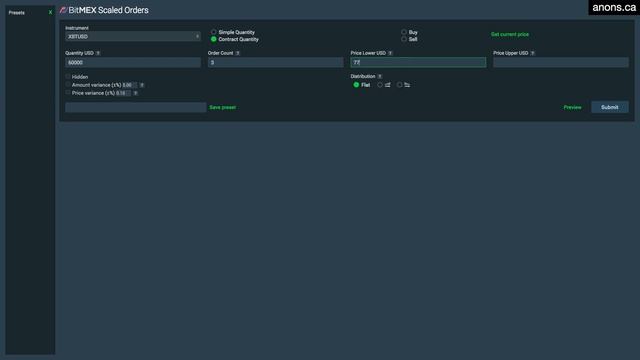Select the increasing distribution radio button
This screenshot has width=640, height=360.
pyautogui.click(x=380, y=85)
